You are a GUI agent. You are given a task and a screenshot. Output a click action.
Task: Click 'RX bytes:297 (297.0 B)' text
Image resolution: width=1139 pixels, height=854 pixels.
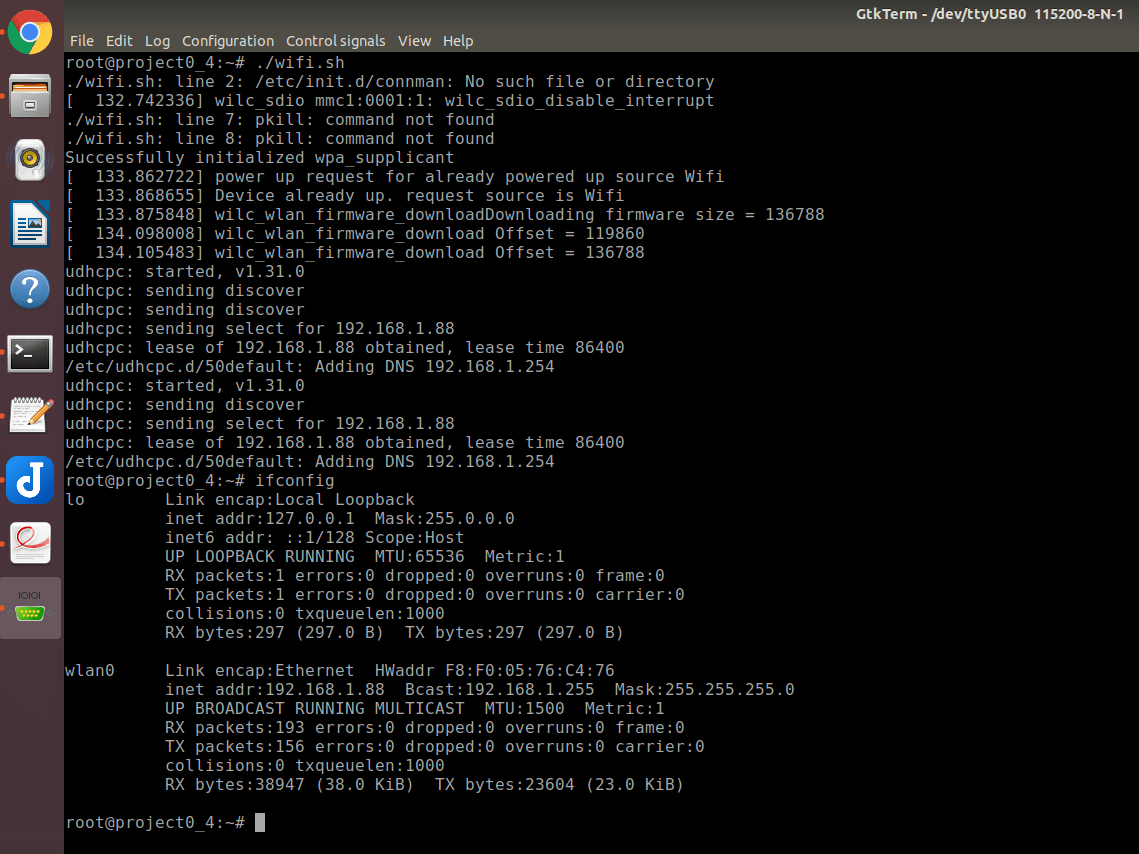(275, 633)
